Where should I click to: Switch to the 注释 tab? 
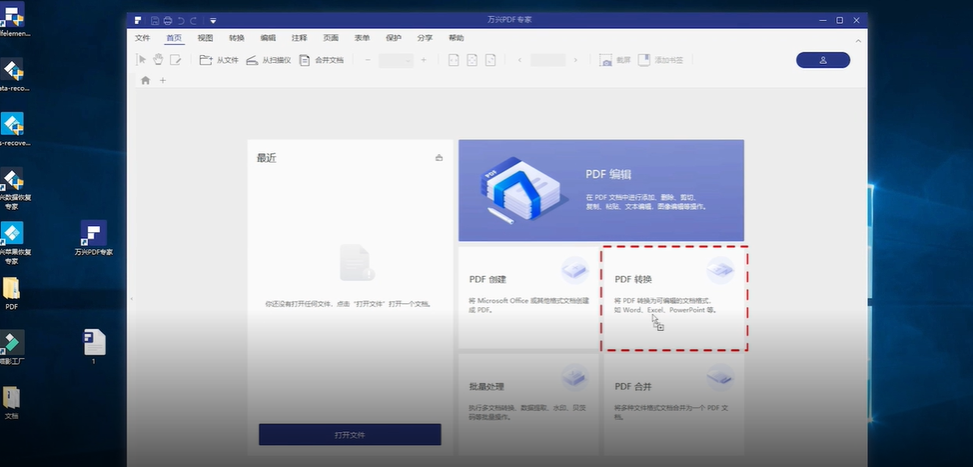[299, 38]
